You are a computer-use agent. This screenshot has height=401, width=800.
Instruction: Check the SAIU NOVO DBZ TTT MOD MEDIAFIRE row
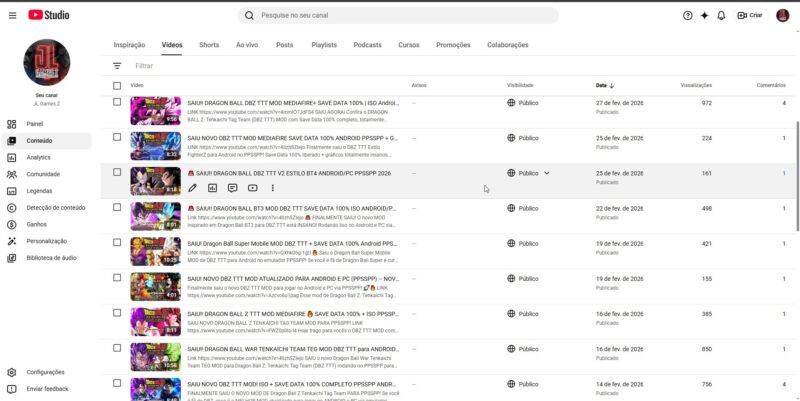(117, 137)
